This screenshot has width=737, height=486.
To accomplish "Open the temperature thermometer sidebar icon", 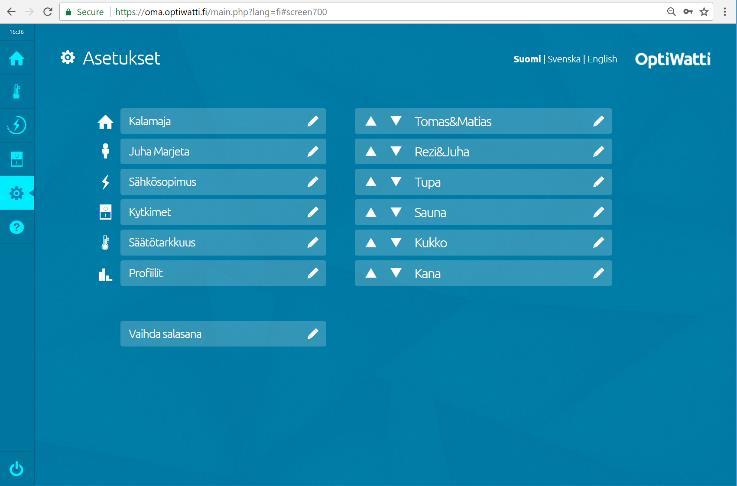I will [16, 92].
